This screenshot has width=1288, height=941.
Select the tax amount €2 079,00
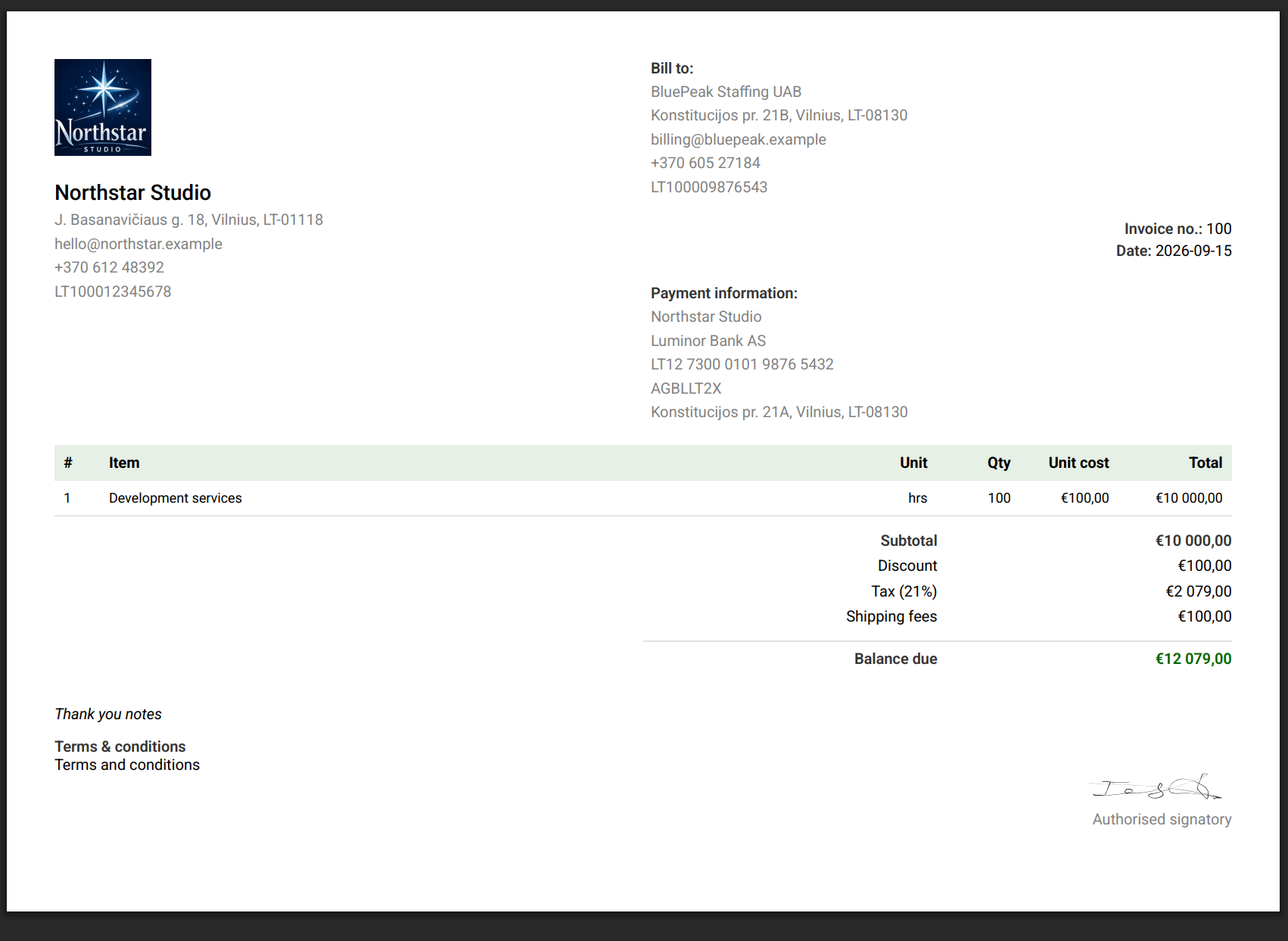(x=1199, y=591)
